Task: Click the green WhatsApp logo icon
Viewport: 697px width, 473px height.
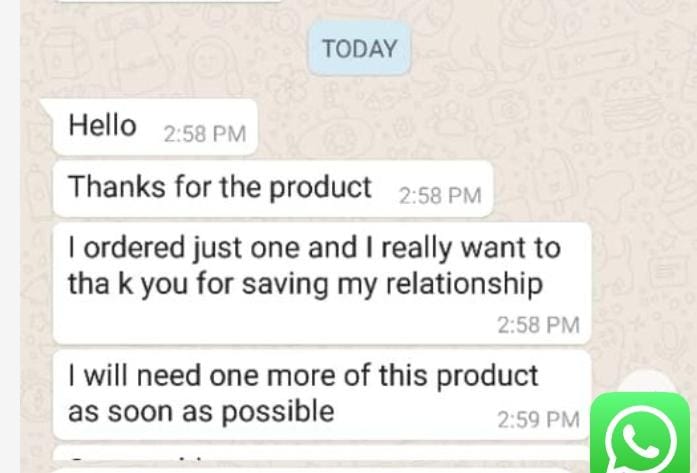Action: coord(640,433)
